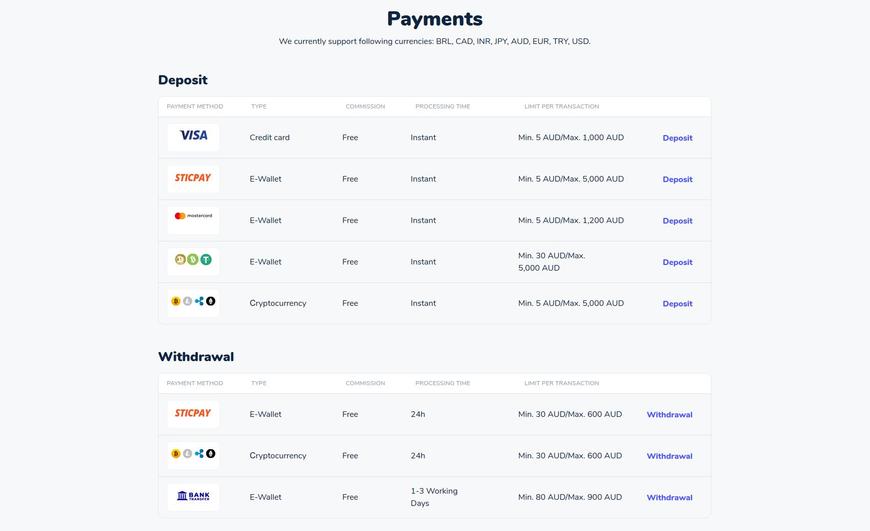This screenshot has width=870, height=531.
Task: Click the cryptocurrency coins logo under Deposit
Action: point(193,303)
